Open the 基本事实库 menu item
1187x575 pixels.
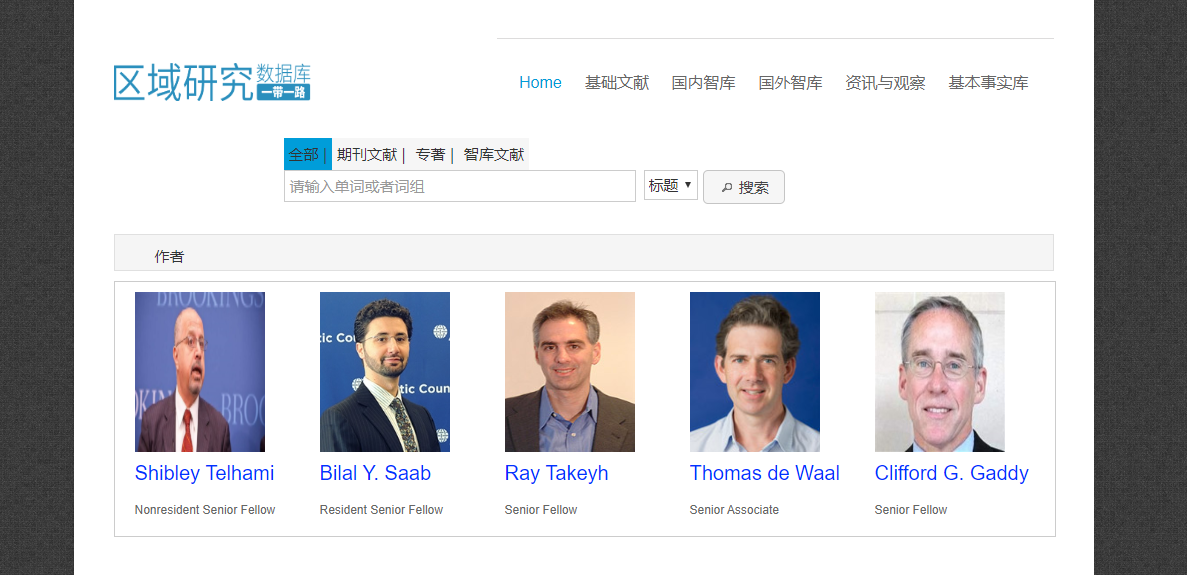click(988, 83)
